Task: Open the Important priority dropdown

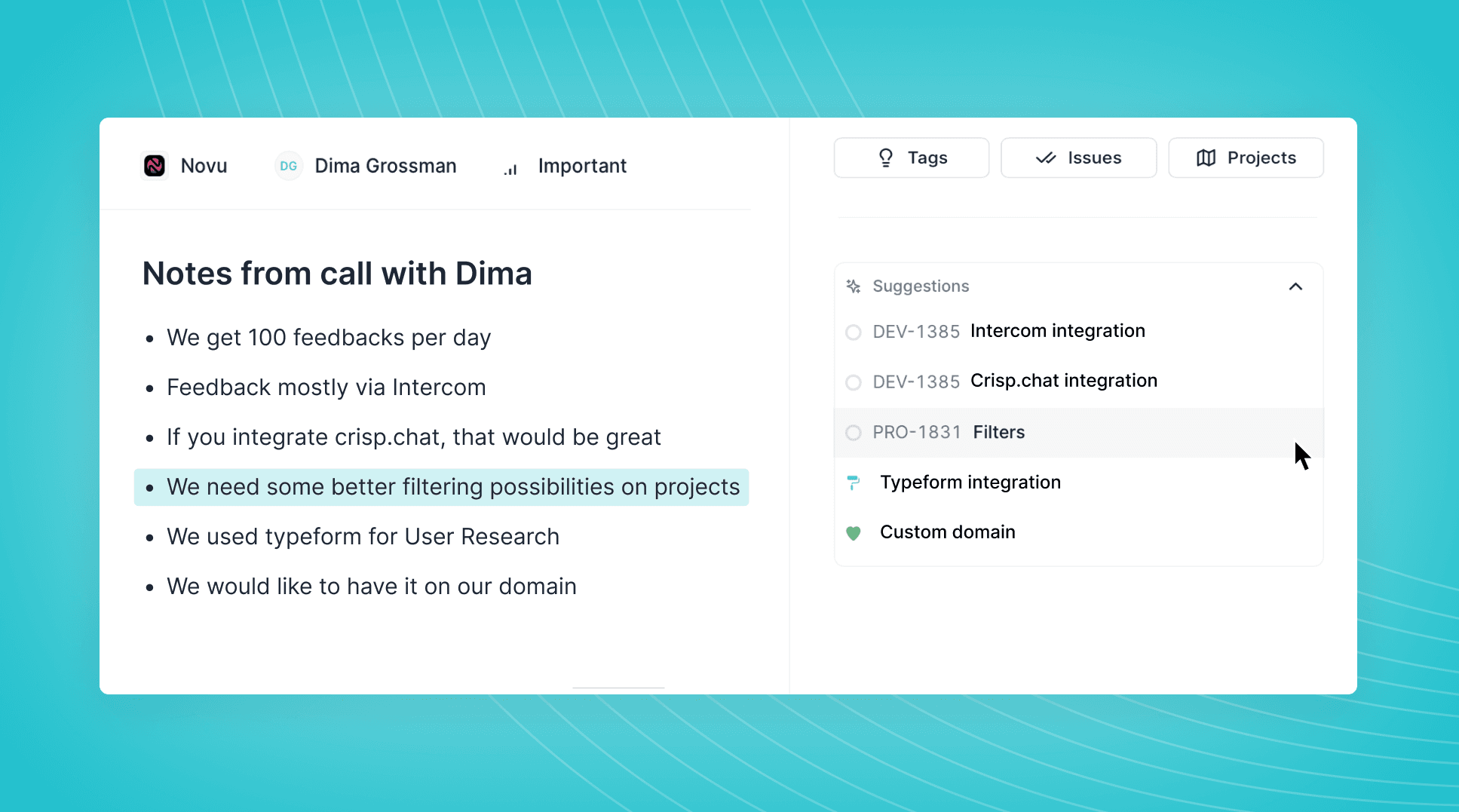Action: (581, 166)
